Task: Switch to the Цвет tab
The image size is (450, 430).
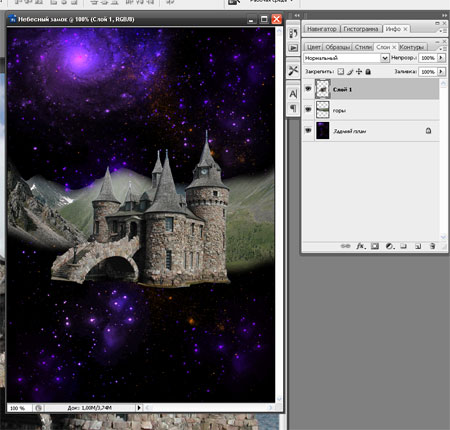Action: tap(313, 47)
